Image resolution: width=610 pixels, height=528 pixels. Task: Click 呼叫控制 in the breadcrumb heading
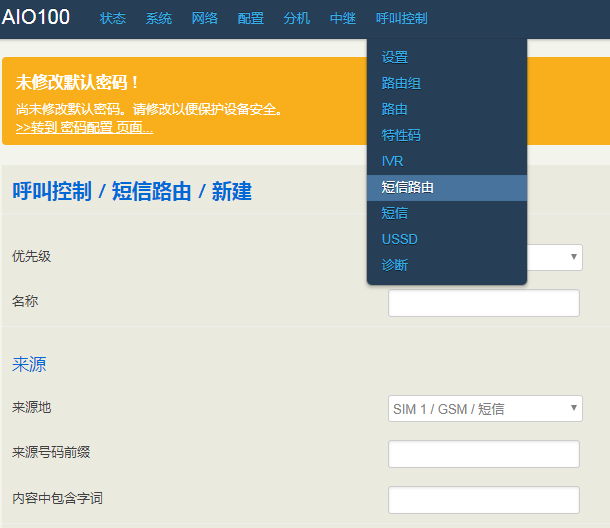52,191
